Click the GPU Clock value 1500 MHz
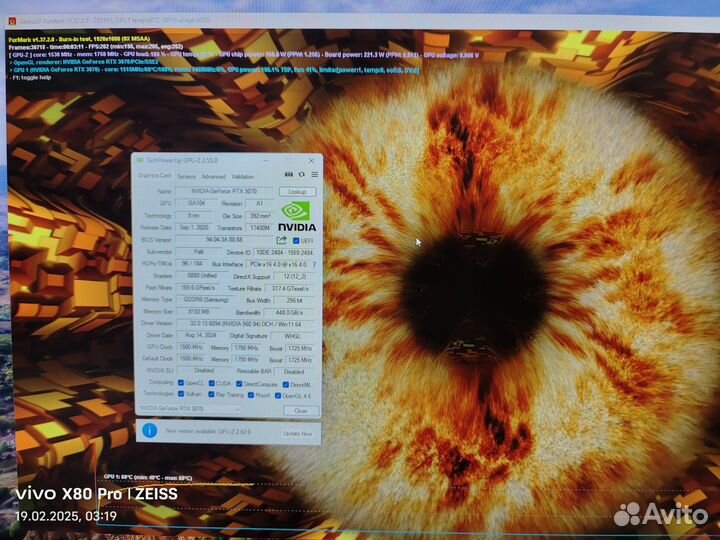The image size is (720, 540). pyautogui.click(x=191, y=347)
